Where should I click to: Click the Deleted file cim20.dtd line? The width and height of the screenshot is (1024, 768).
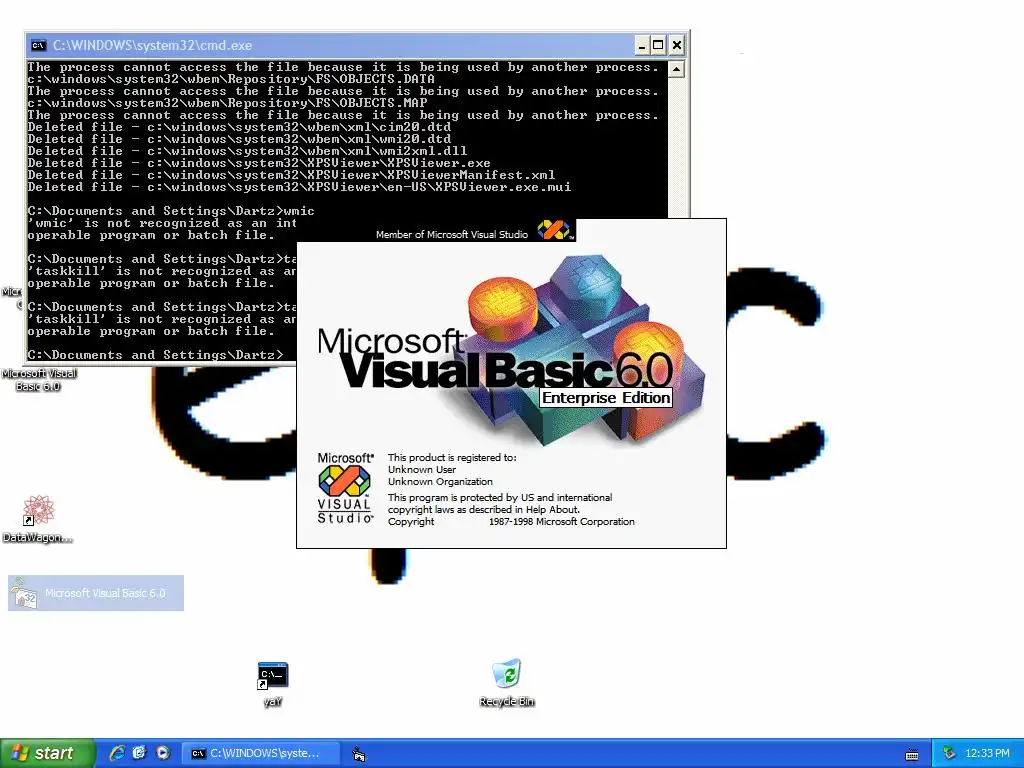pyautogui.click(x=239, y=127)
